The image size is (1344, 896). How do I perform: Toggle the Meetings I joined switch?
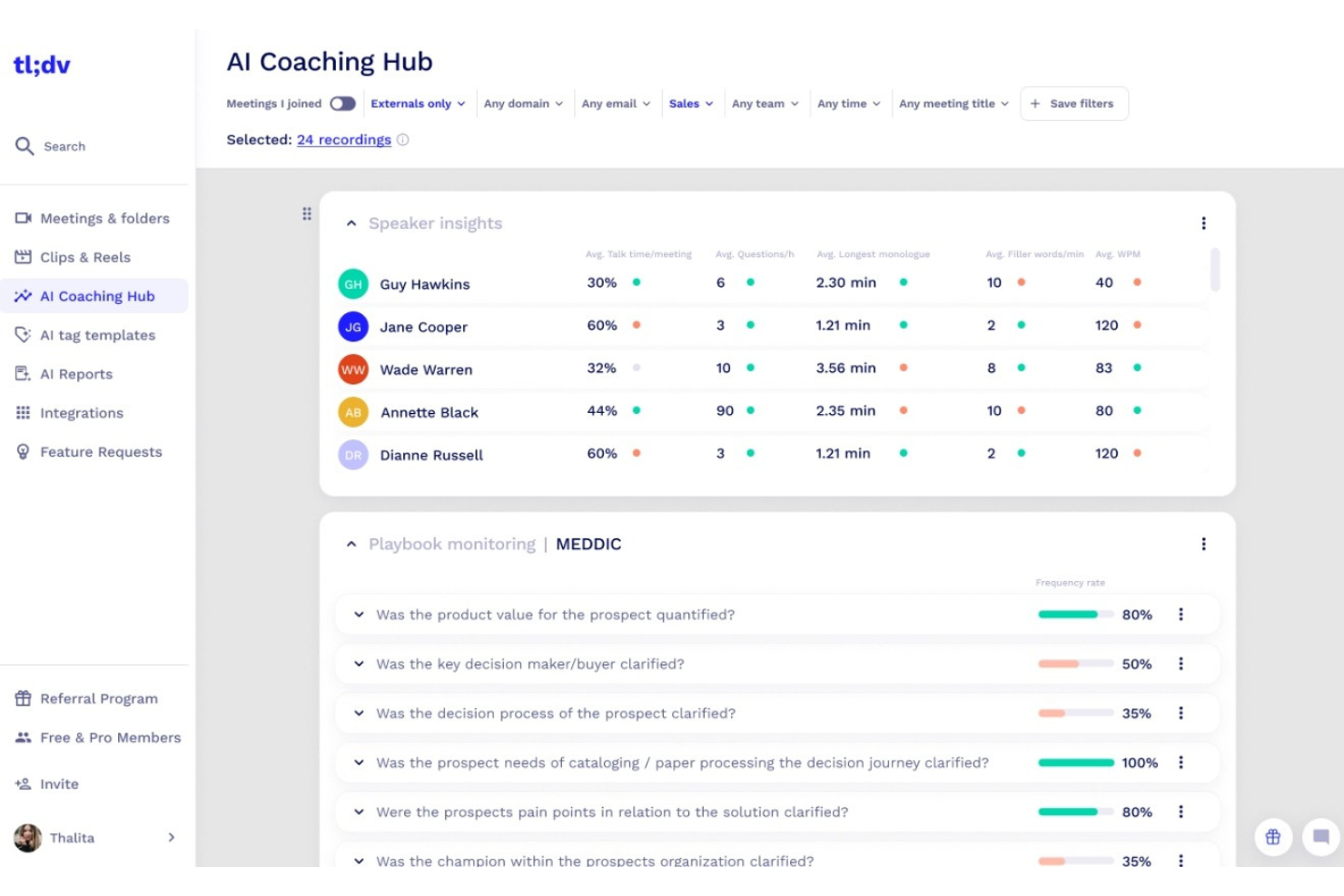point(342,103)
